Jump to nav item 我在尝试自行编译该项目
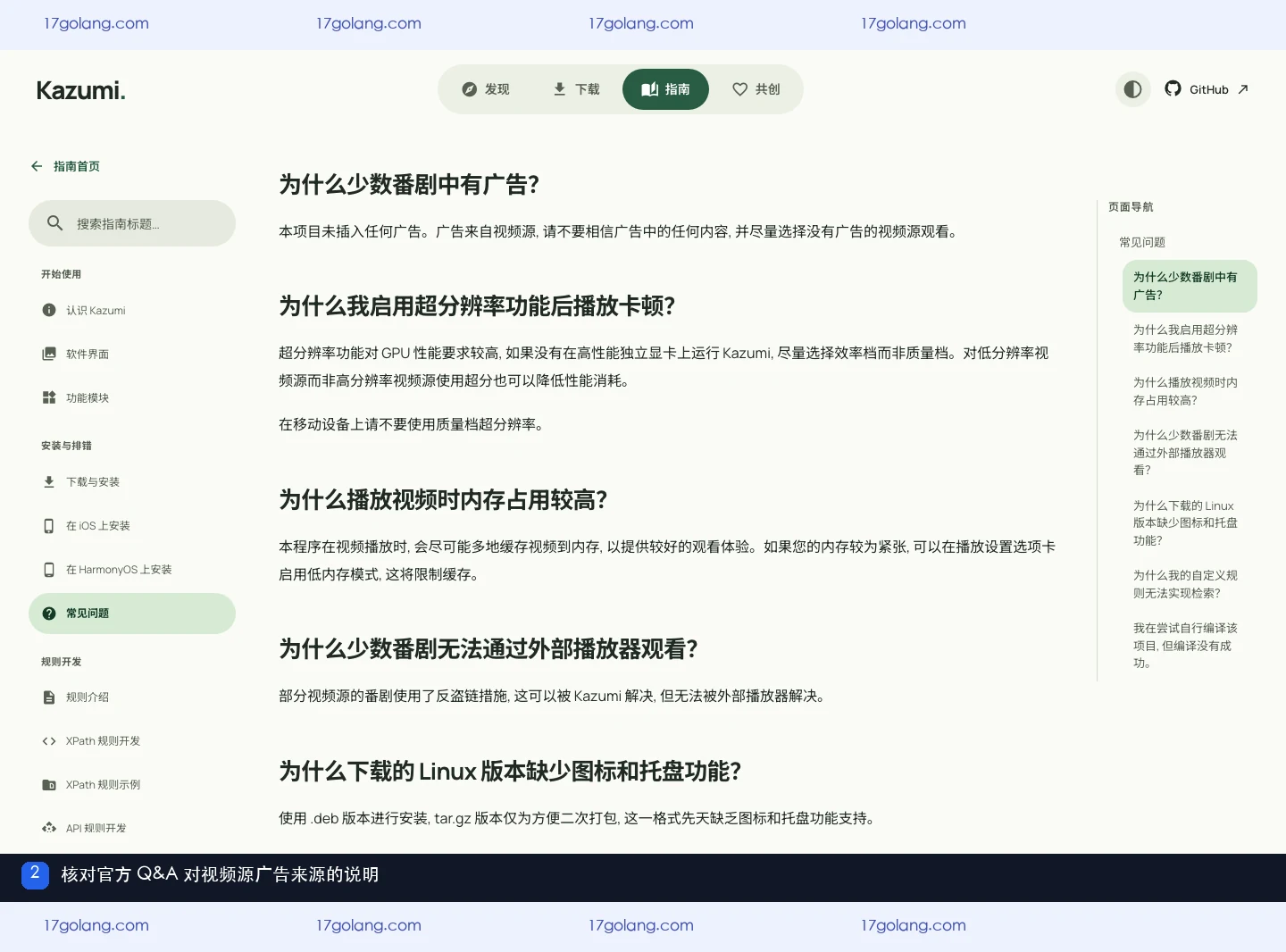This screenshot has height=952, width=1286. (x=1185, y=645)
